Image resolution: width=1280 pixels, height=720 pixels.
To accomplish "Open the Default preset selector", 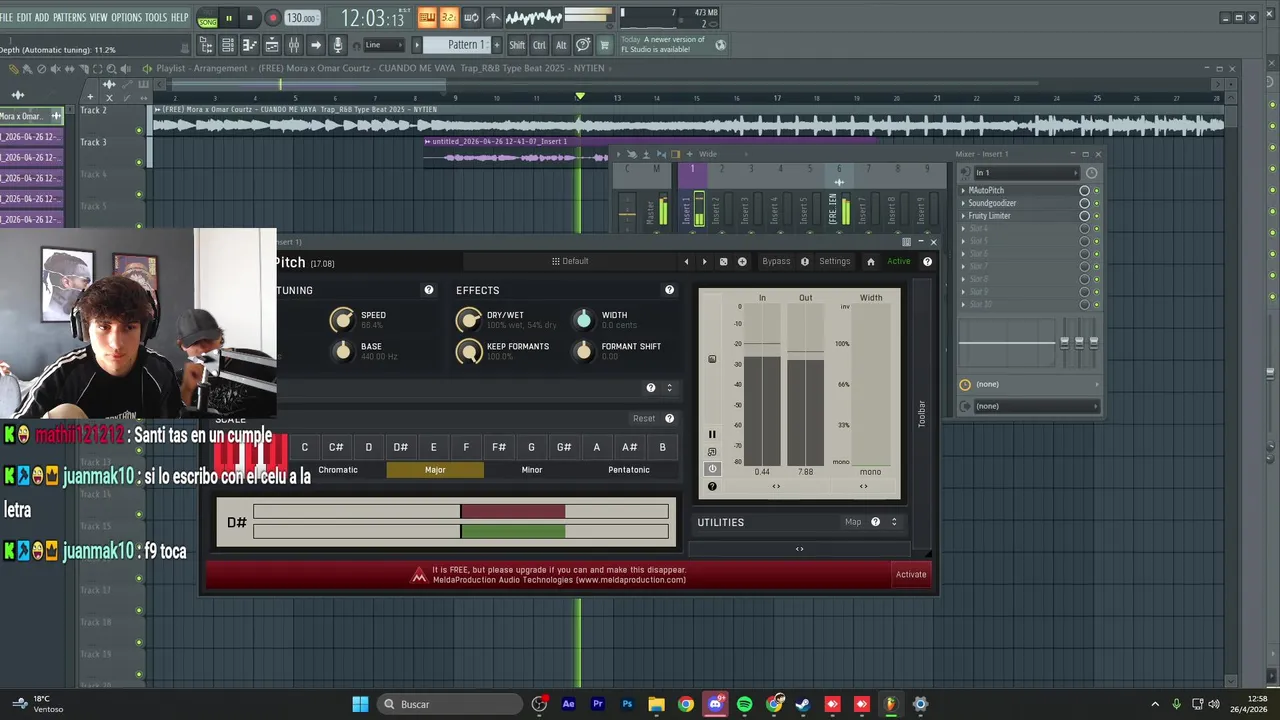I will pos(570,262).
